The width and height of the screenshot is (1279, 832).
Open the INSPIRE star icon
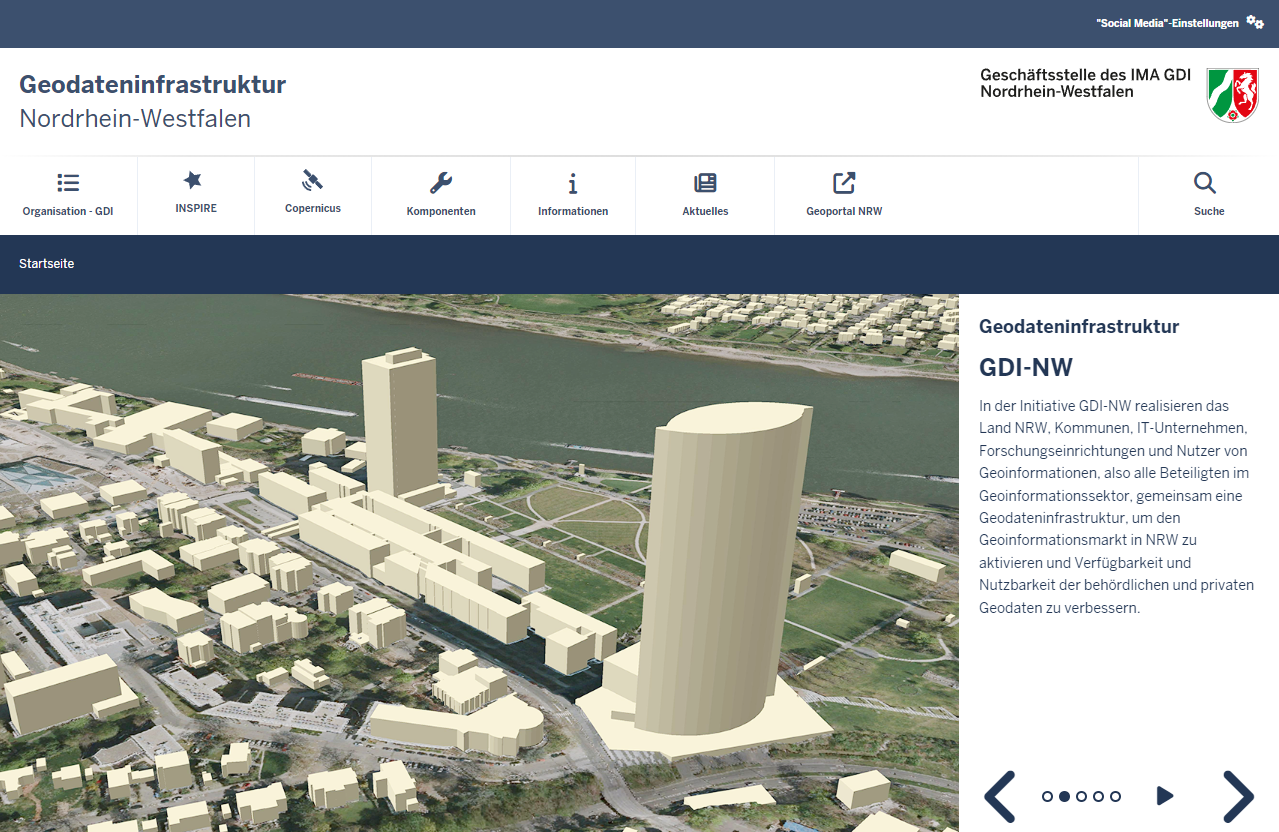193,180
